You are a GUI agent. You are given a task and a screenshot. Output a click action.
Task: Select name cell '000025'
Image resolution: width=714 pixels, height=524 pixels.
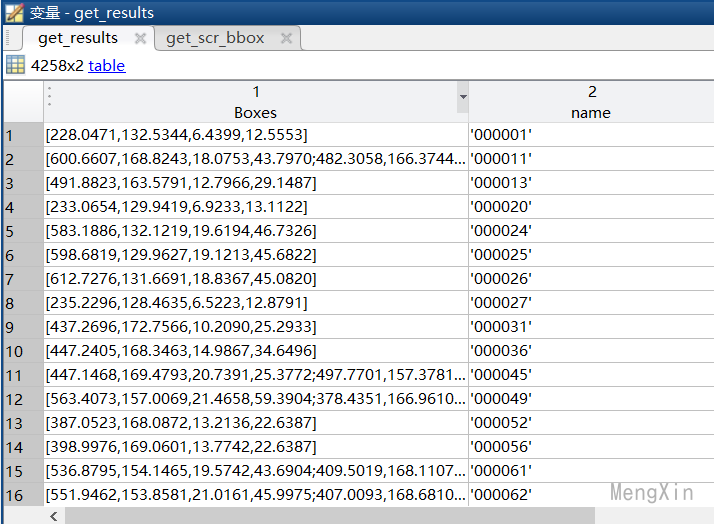(592, 255)
